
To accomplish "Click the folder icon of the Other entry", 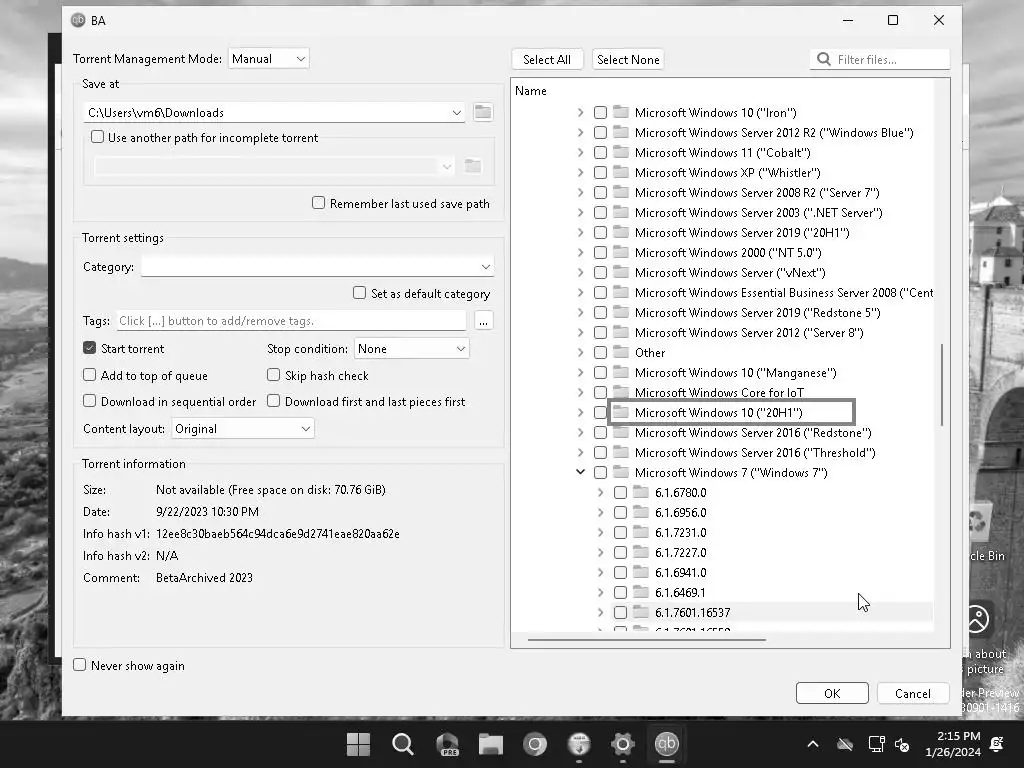I will (x=620, y=353).
